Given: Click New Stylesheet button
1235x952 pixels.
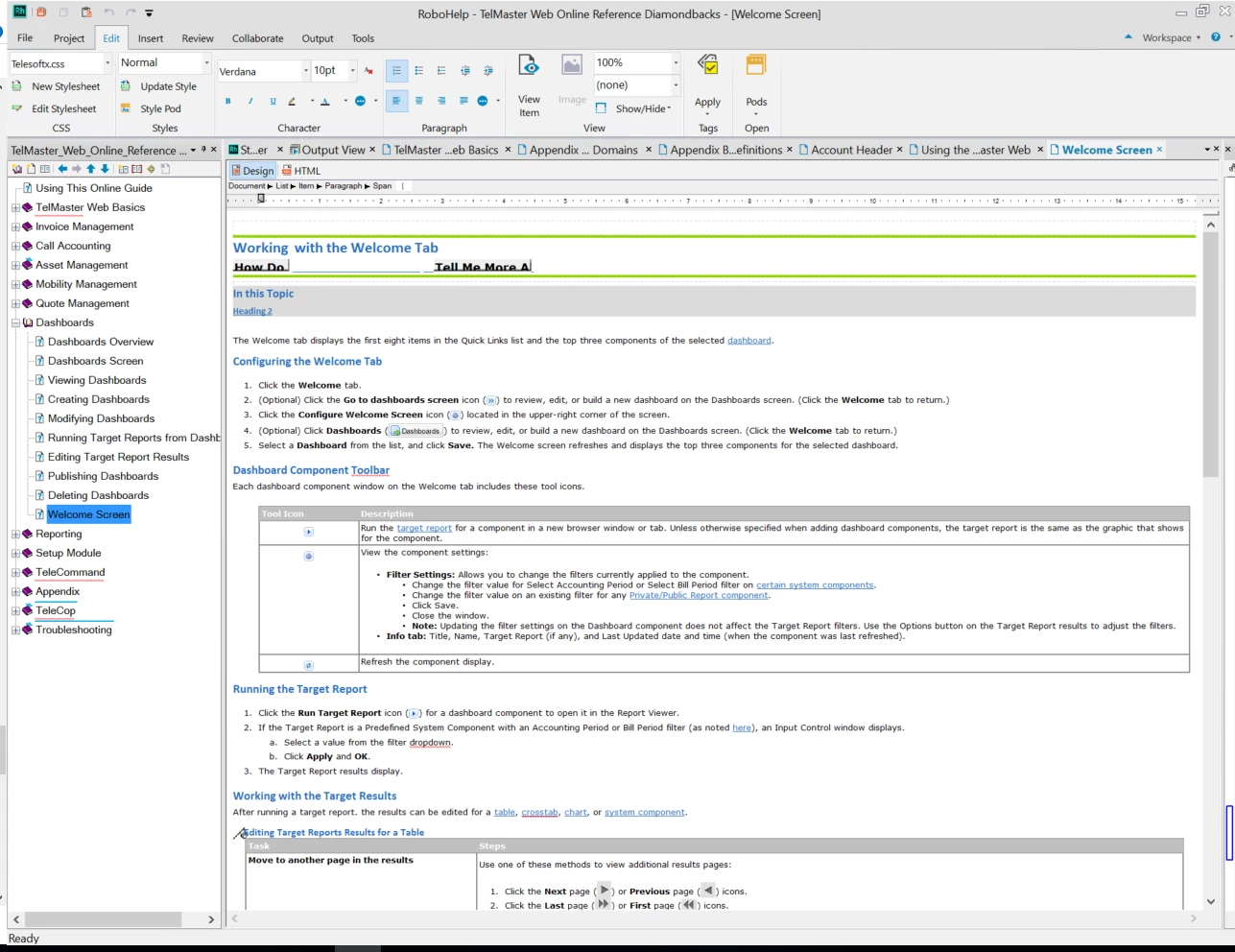Looking at the screenshot, I should pos(57,86).
